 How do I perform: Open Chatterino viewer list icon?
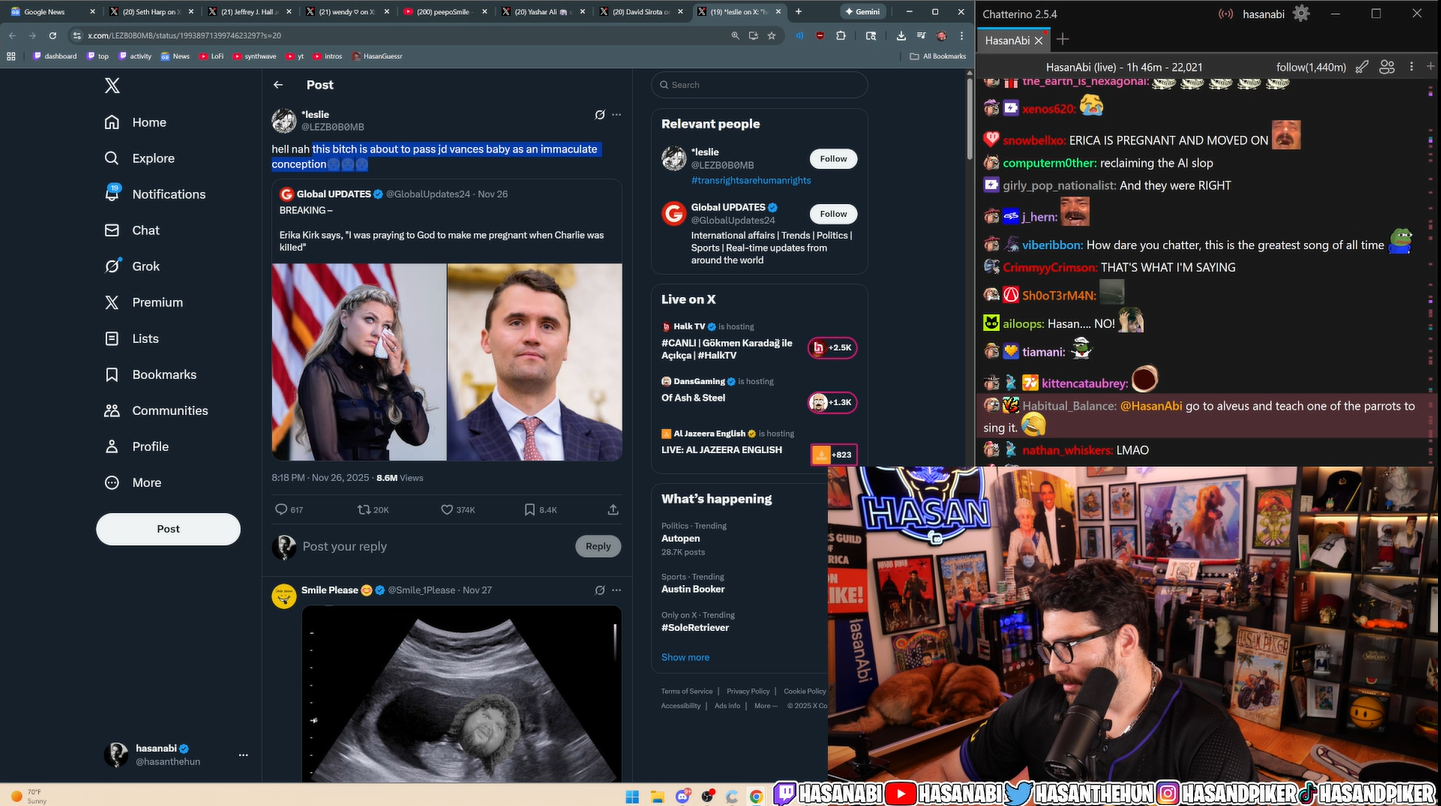tap(1387, 67)
